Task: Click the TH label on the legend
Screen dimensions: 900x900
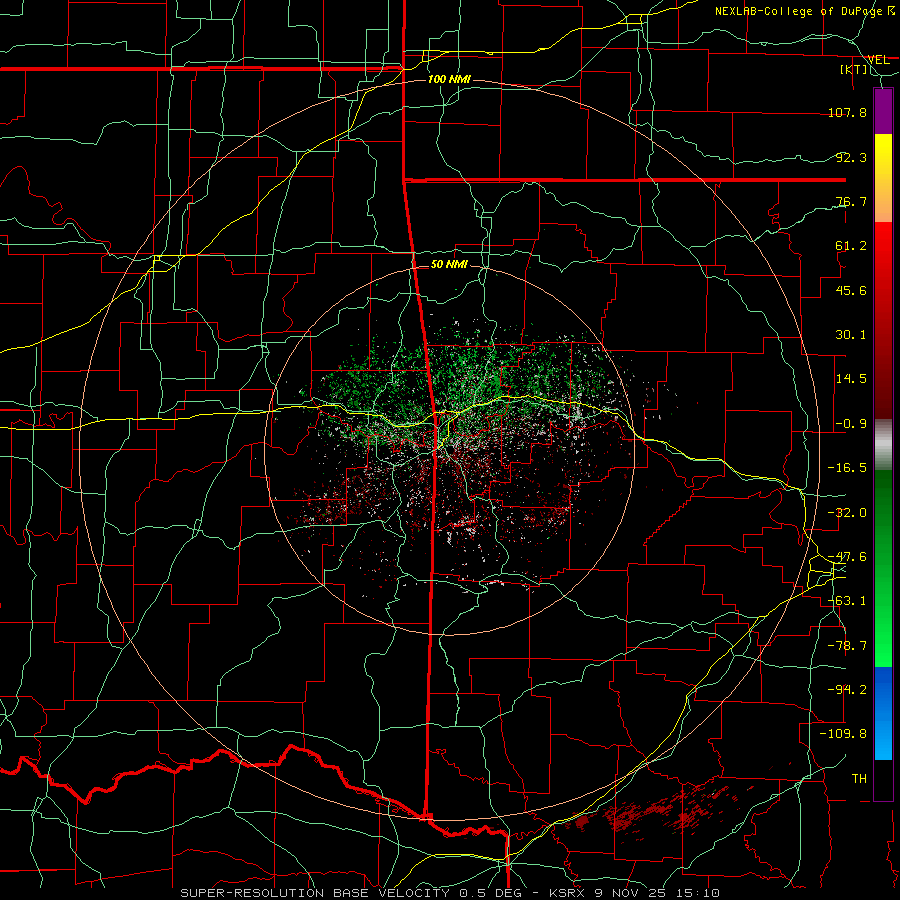Action: point(859,779)
